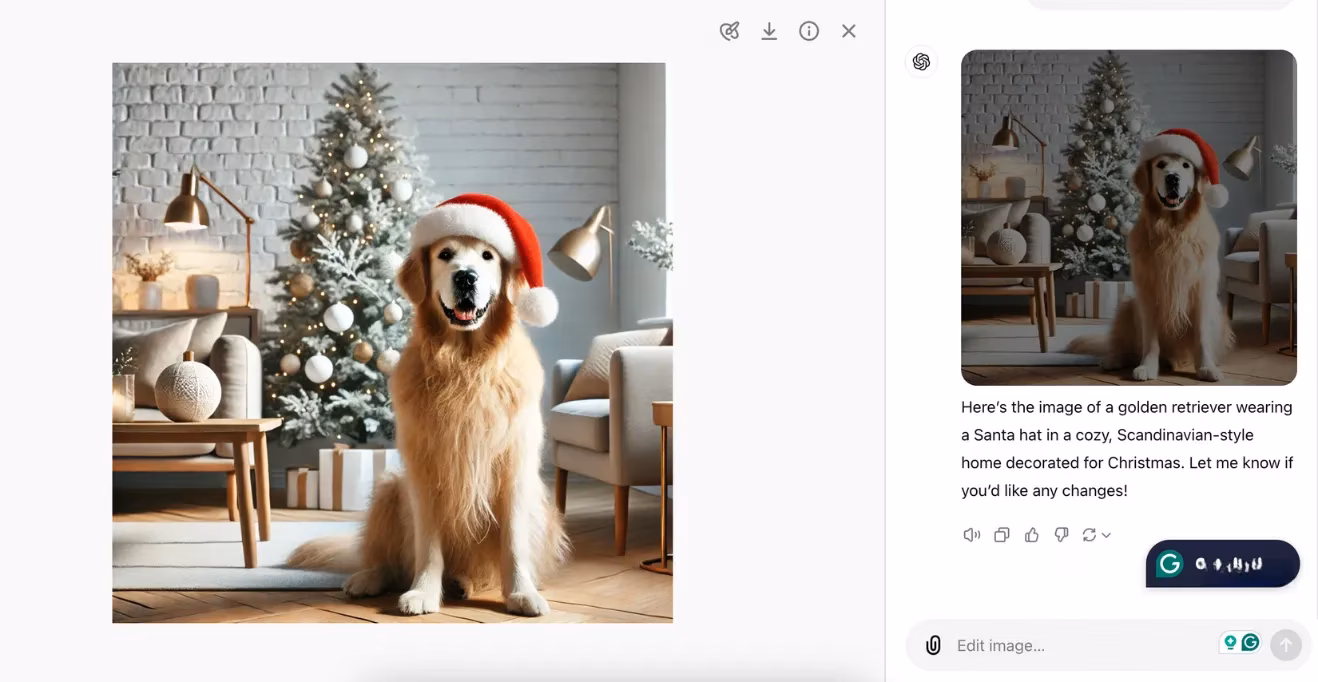Download the generated golden retriever image
The image size is (1318, 682).
point(769,31)
